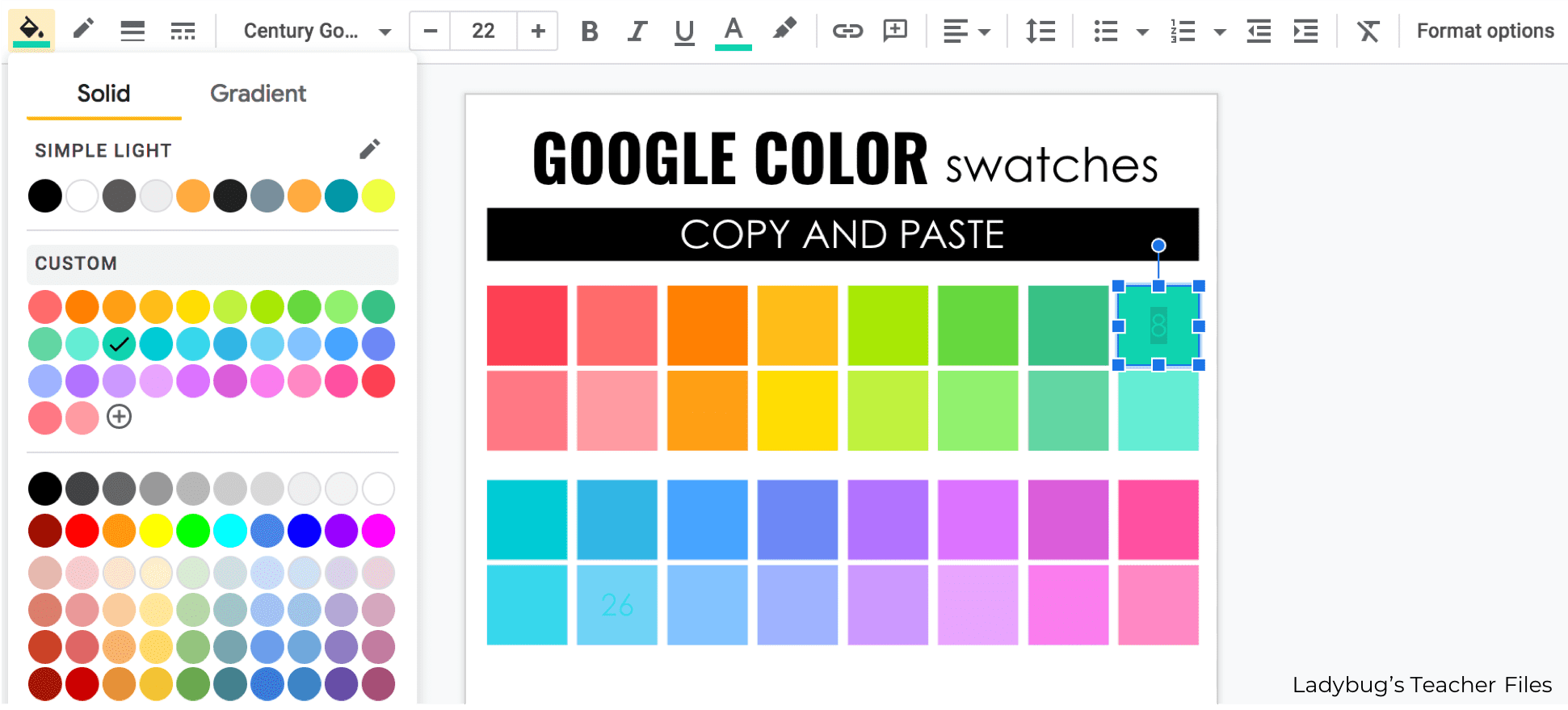This screenshot has height=710, width=1568.
Task: Click the increase indent icon
Action: [1305, 32]
